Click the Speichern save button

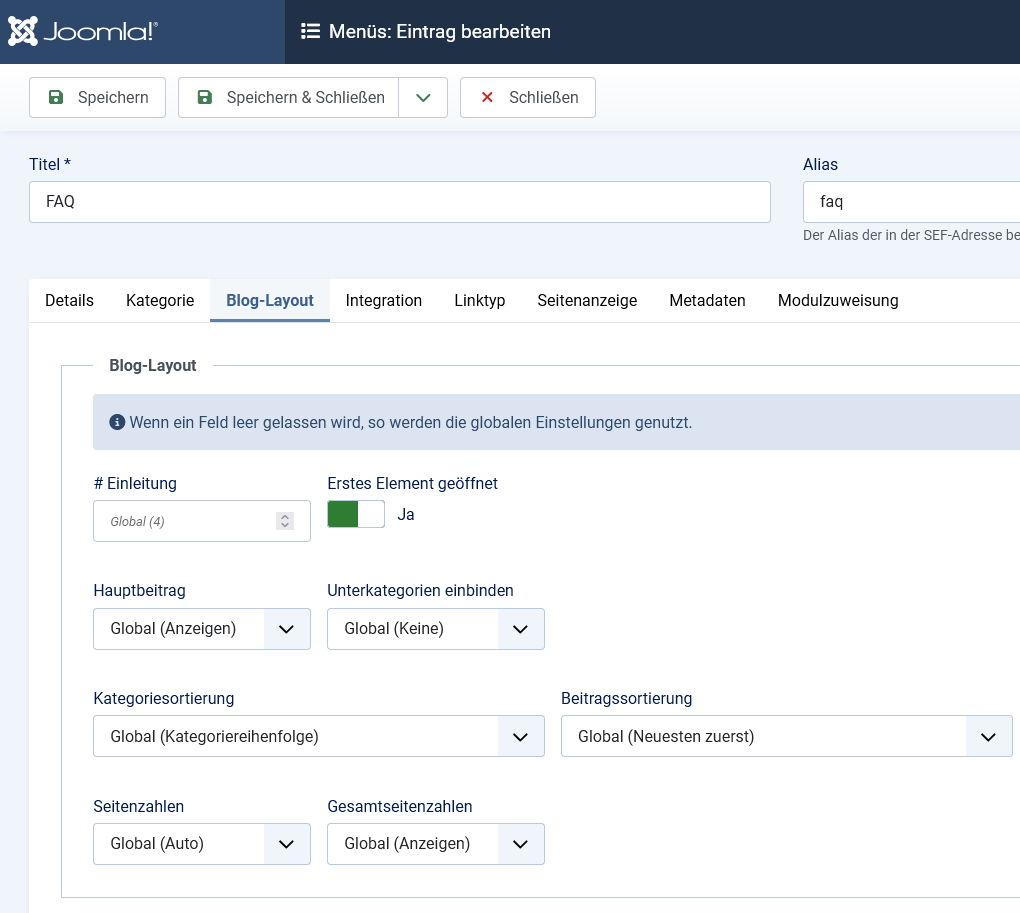tap(97, 98)
